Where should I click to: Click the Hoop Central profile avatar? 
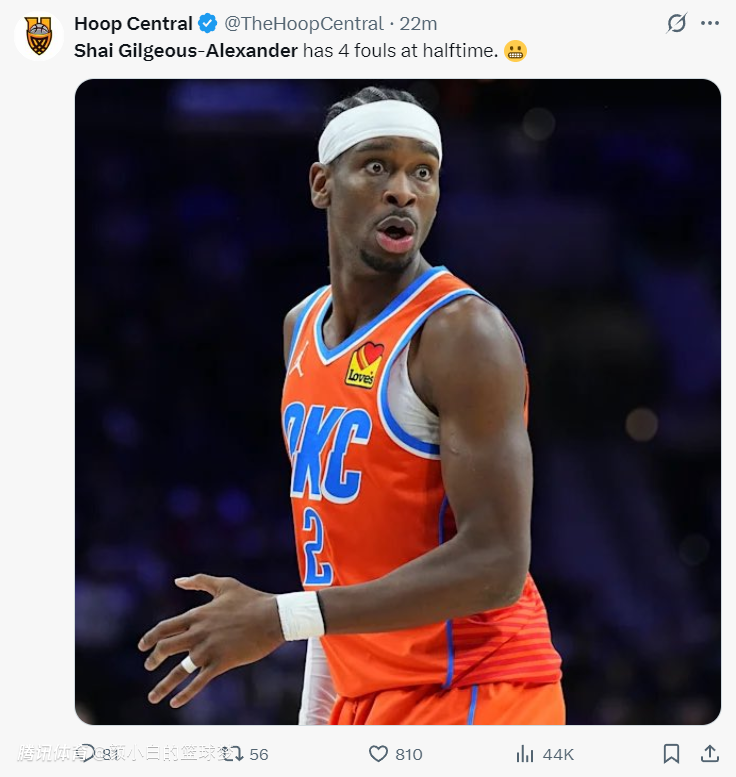39,35
